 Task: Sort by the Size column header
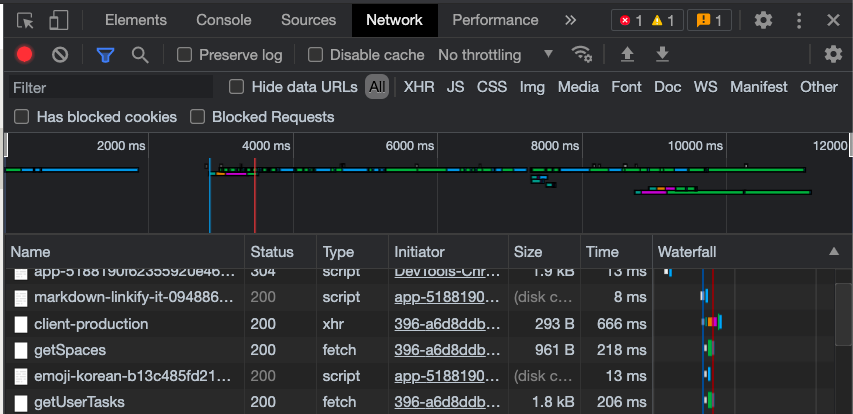(x=544, y=252)
